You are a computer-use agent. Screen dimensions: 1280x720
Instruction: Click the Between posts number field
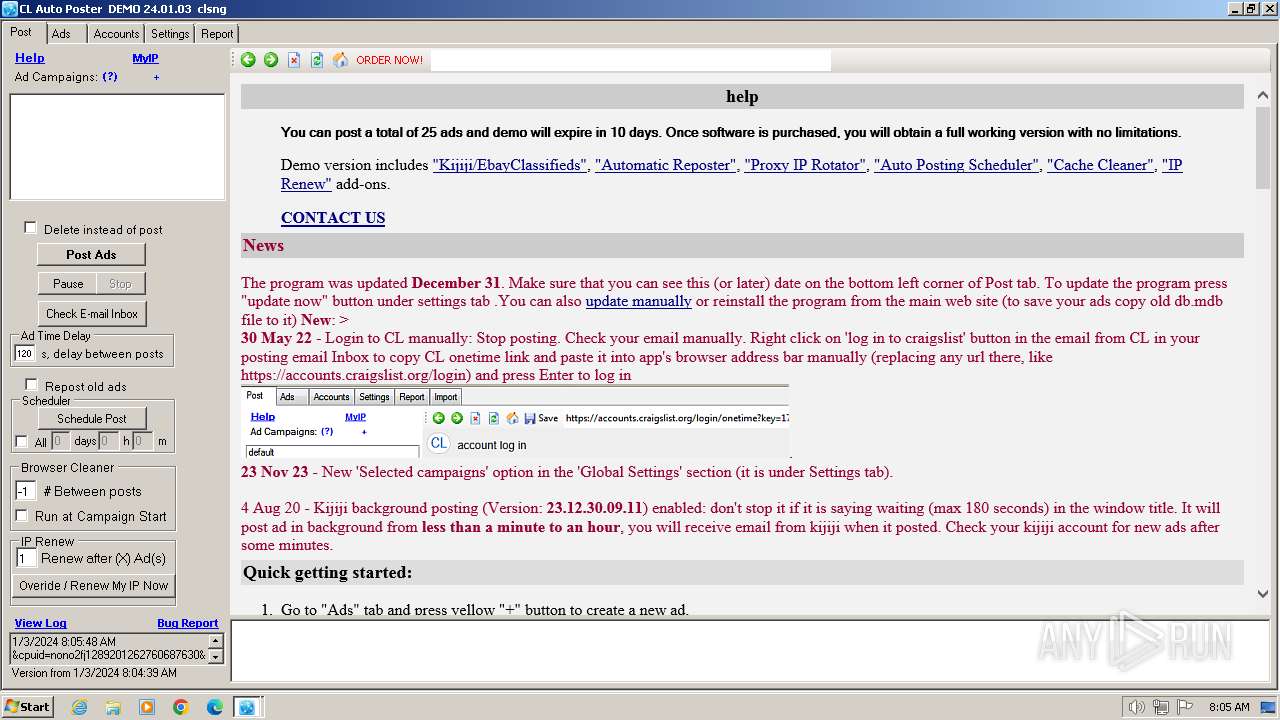click(26, 491)
